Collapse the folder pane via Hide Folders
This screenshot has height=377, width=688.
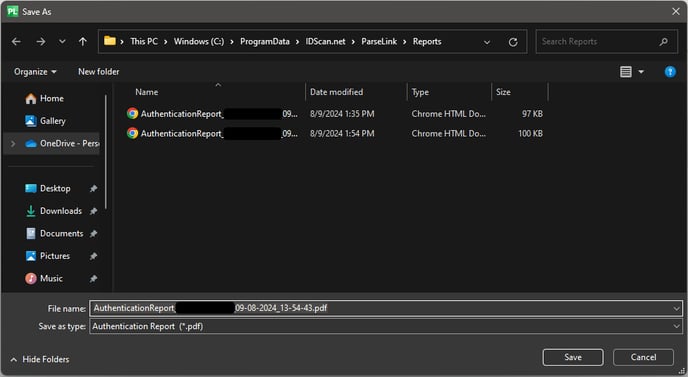(x=40, y=359)
